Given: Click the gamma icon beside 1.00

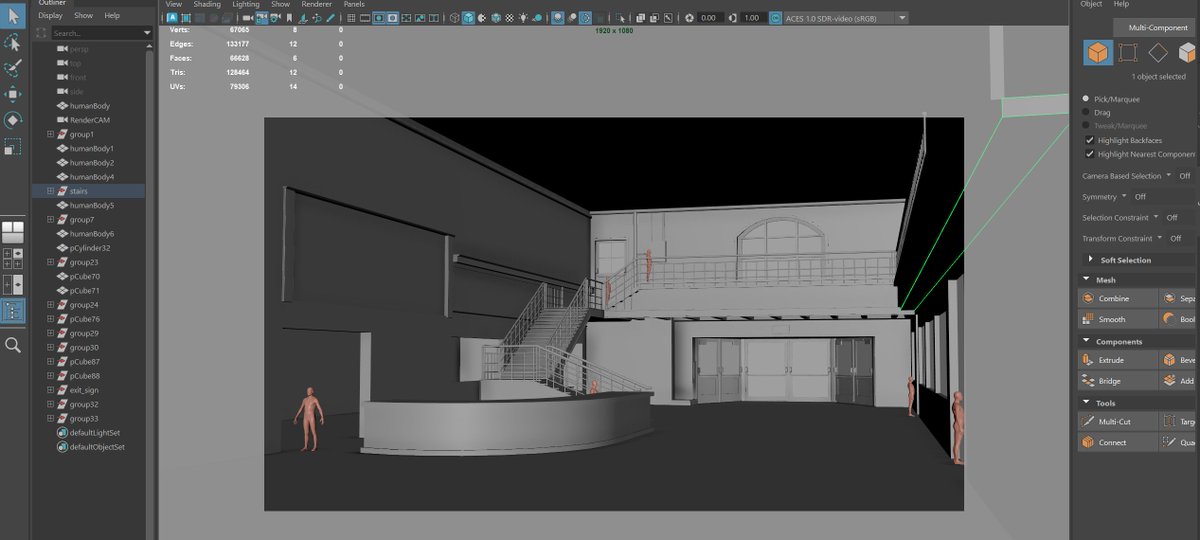Looking at the screenshot, I should [733, 18].
